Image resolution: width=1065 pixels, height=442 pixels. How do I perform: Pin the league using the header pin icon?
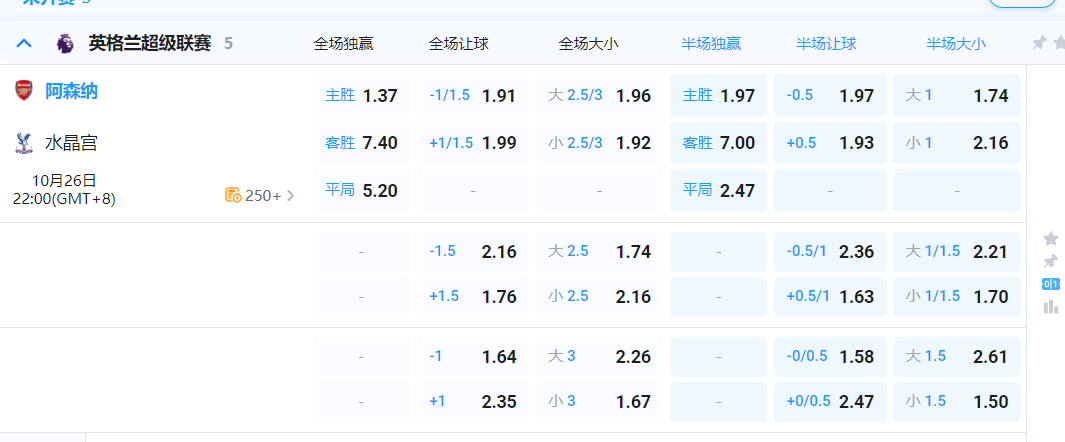pyautogui.click(x=1040, y=43)
